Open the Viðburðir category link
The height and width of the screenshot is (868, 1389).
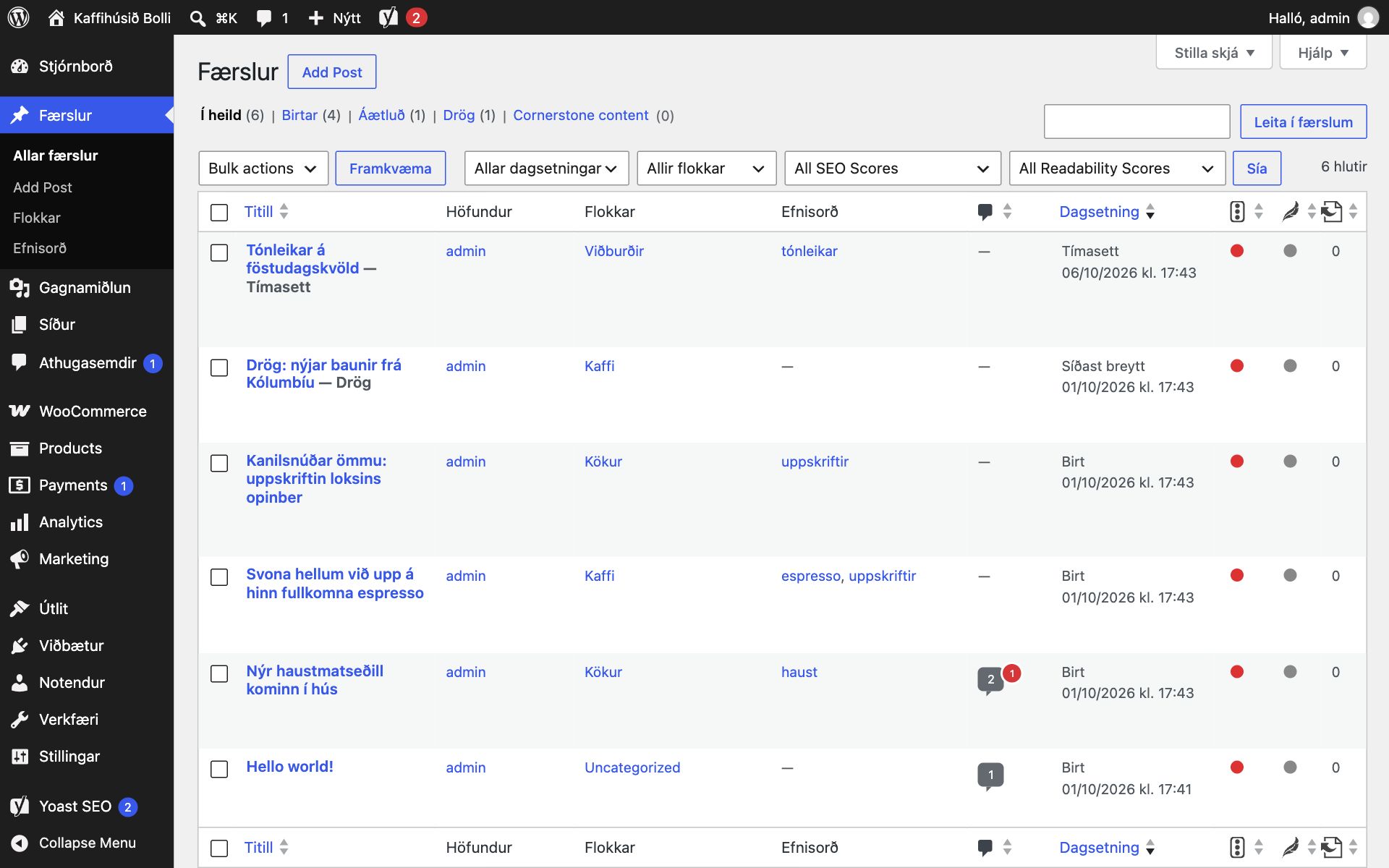614,252
